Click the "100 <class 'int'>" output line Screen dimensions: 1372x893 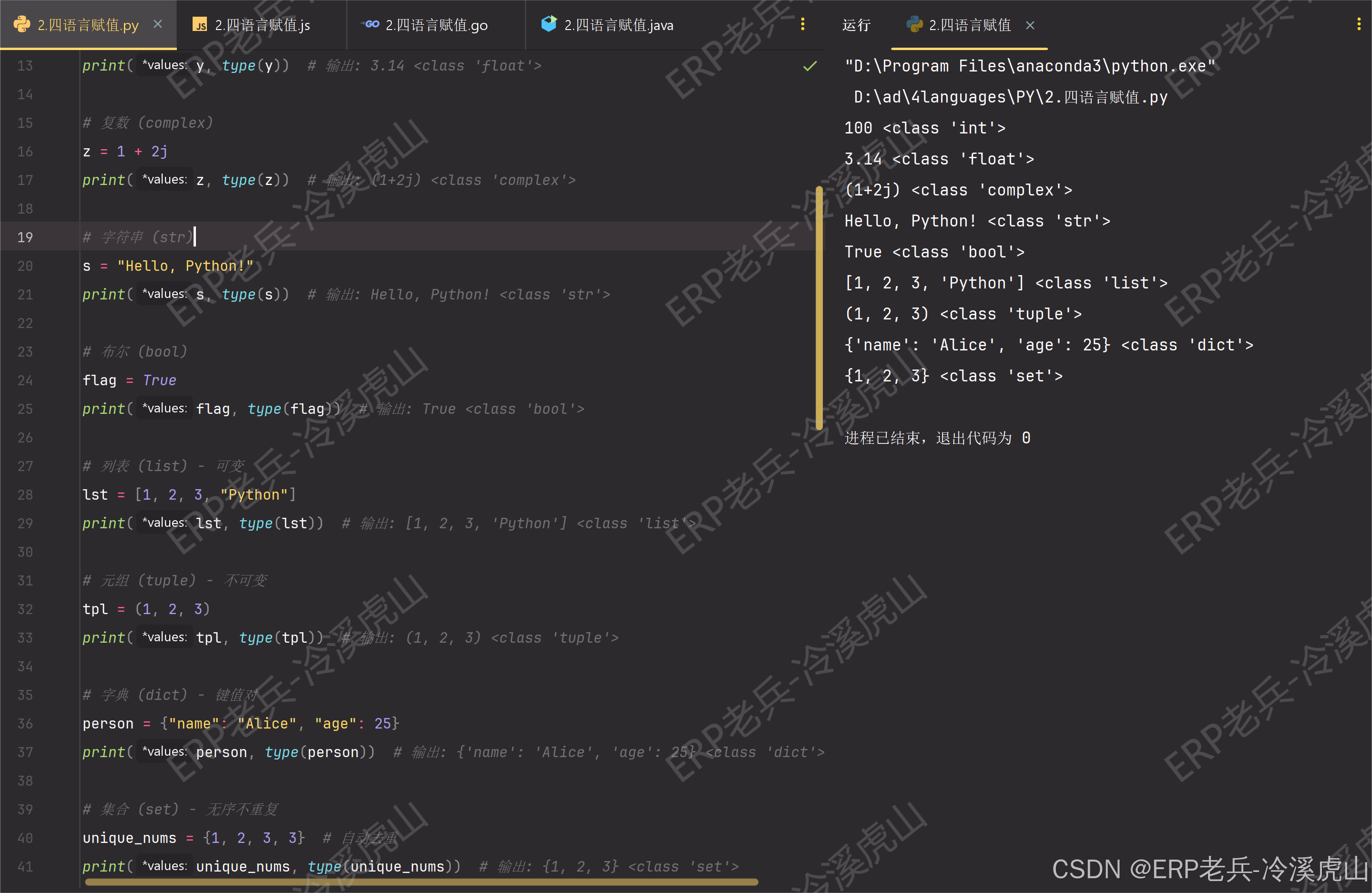925,128
